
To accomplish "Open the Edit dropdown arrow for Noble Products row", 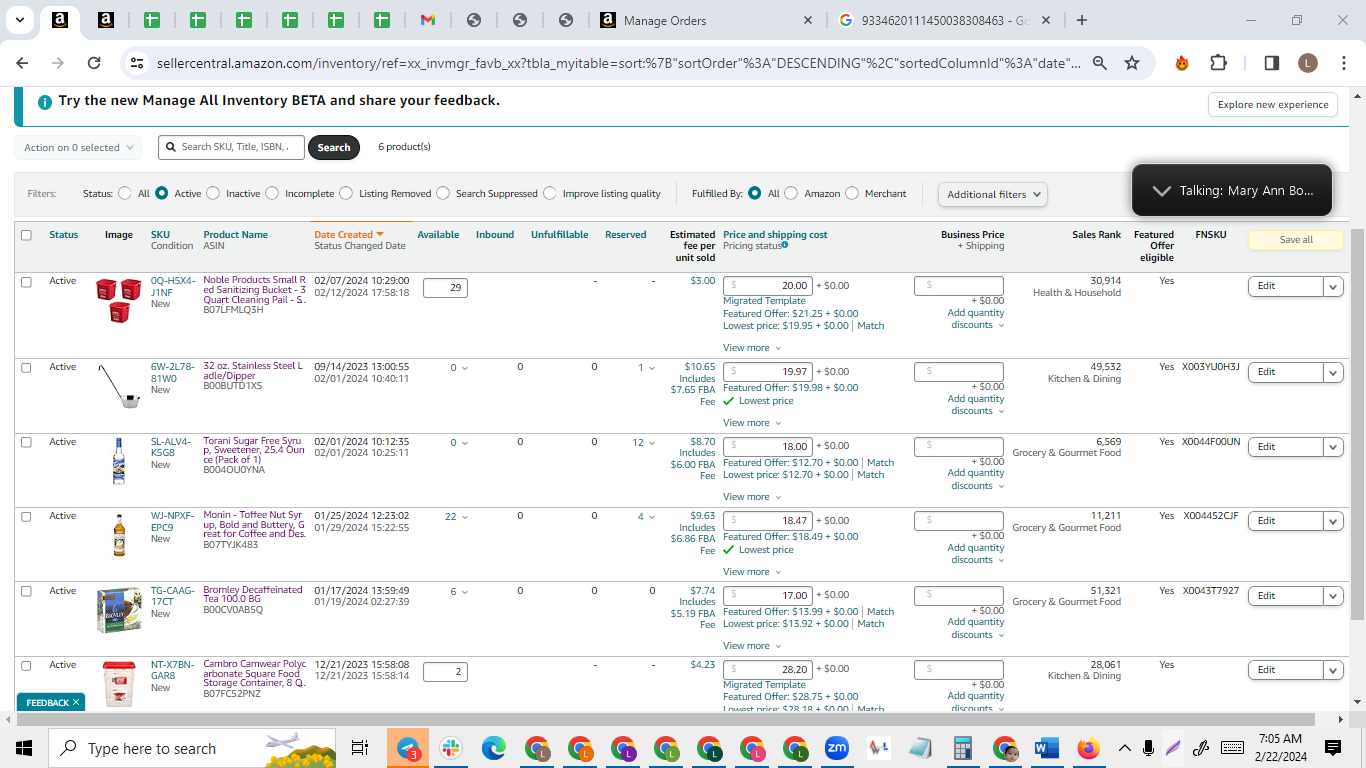I will click(x=1333, y=286).
